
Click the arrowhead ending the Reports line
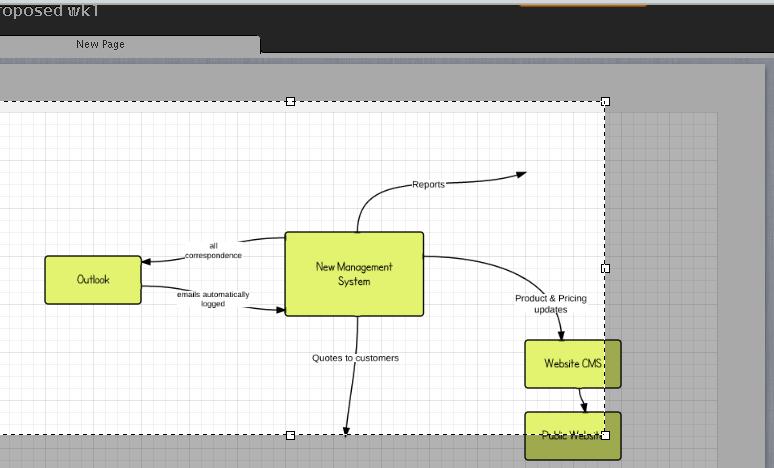pos(521,174)
